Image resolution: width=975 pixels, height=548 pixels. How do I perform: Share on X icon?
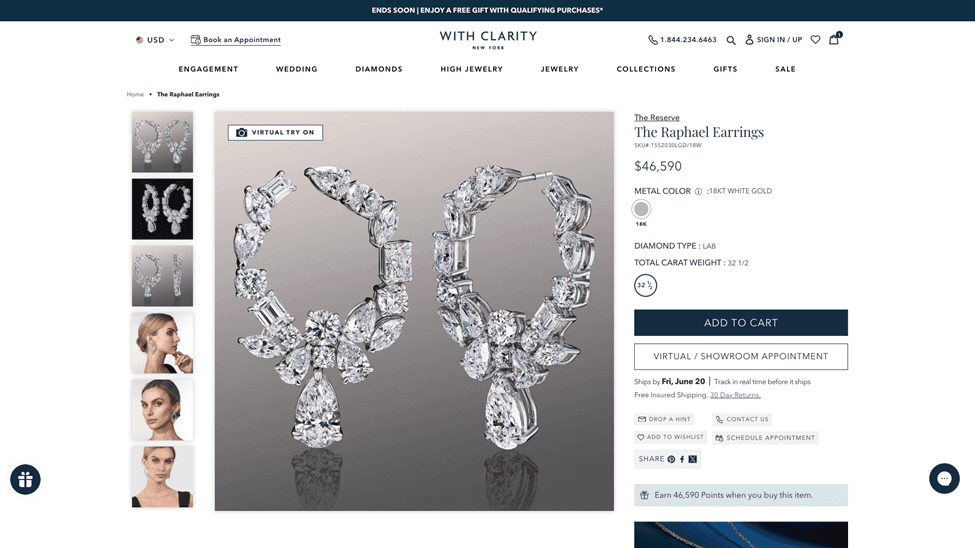point(693,459)
